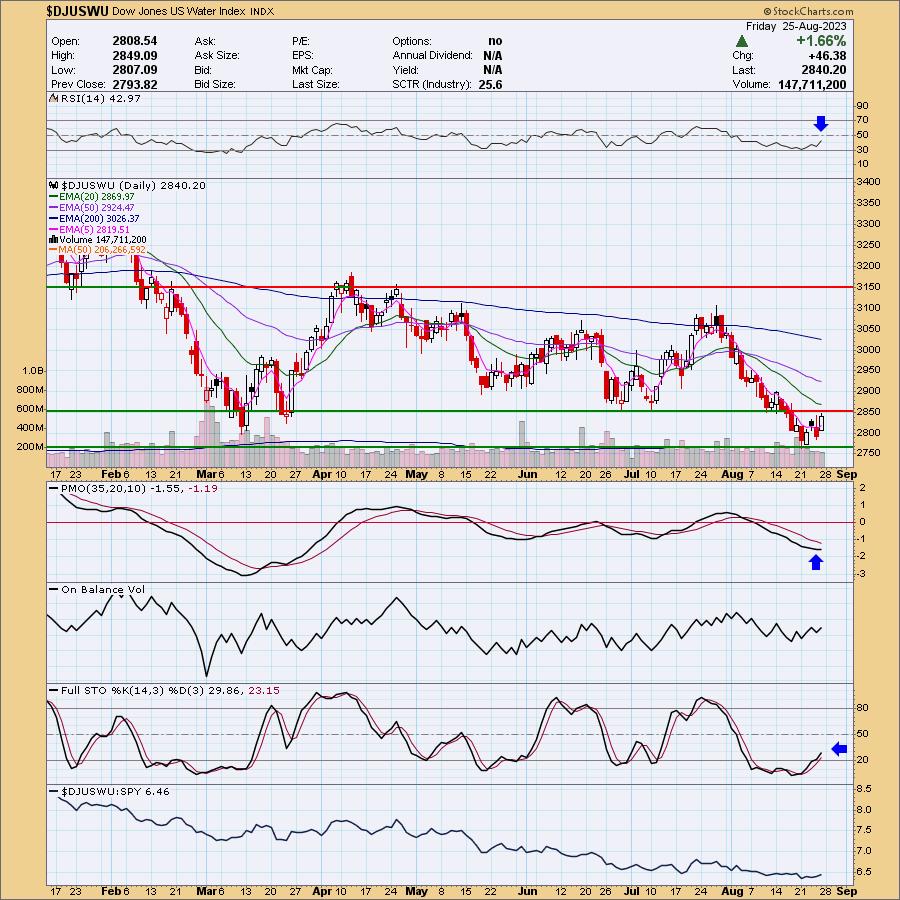
Task: Click the Chg value +46.38
Action: pos(827,56)
